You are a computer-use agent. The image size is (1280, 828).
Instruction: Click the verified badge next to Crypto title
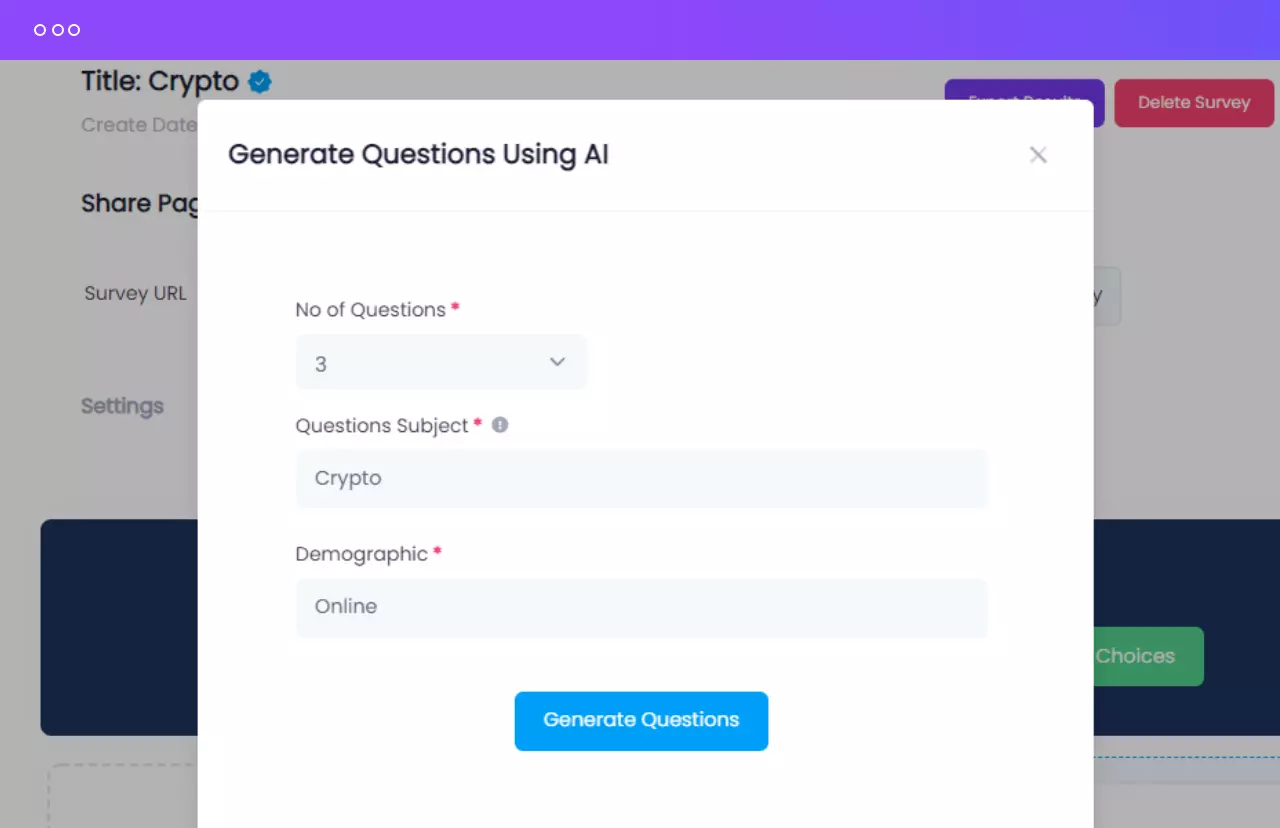point(260,82)
